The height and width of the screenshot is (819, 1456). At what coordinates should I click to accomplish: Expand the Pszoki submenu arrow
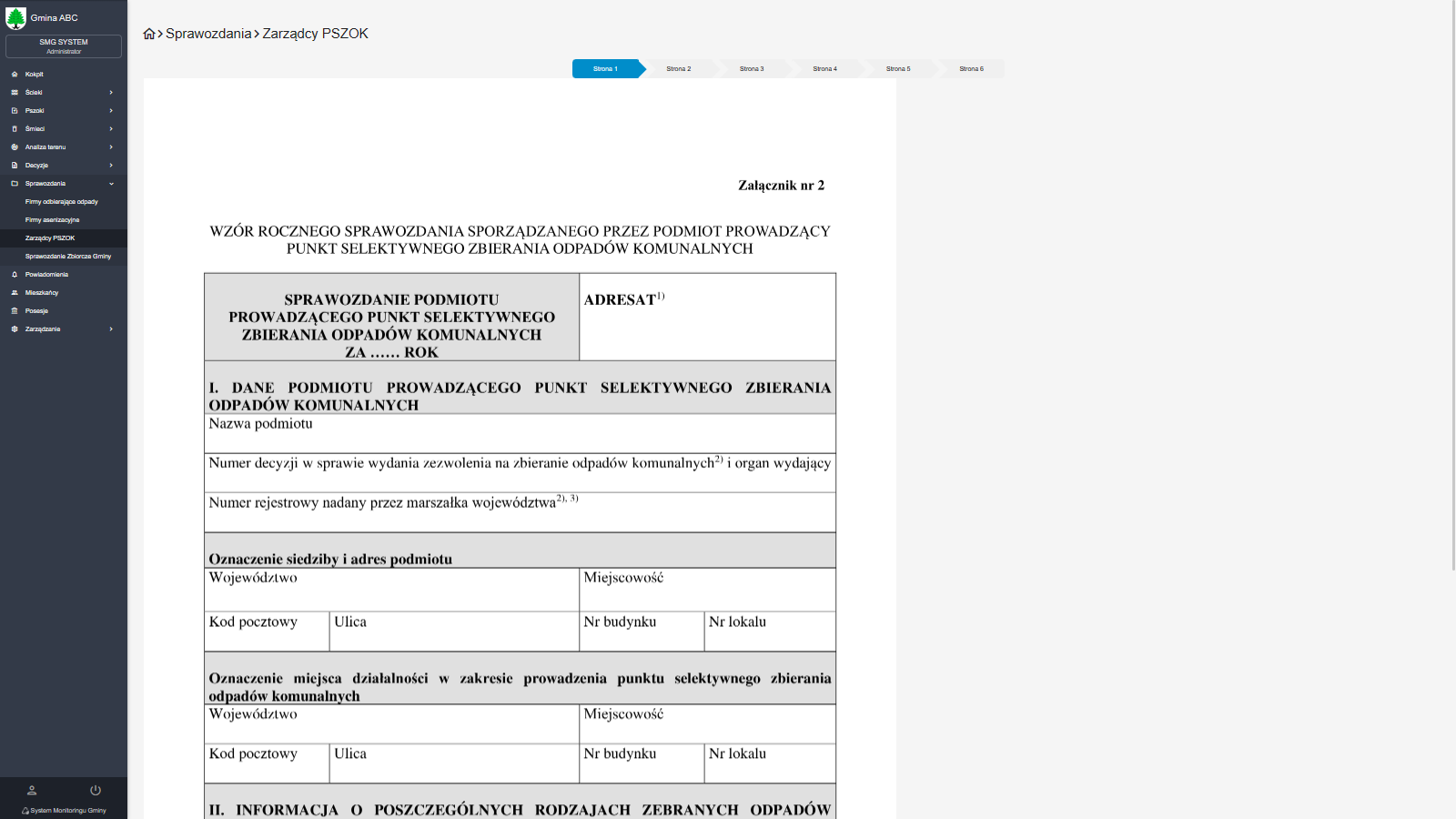(111, 111)
